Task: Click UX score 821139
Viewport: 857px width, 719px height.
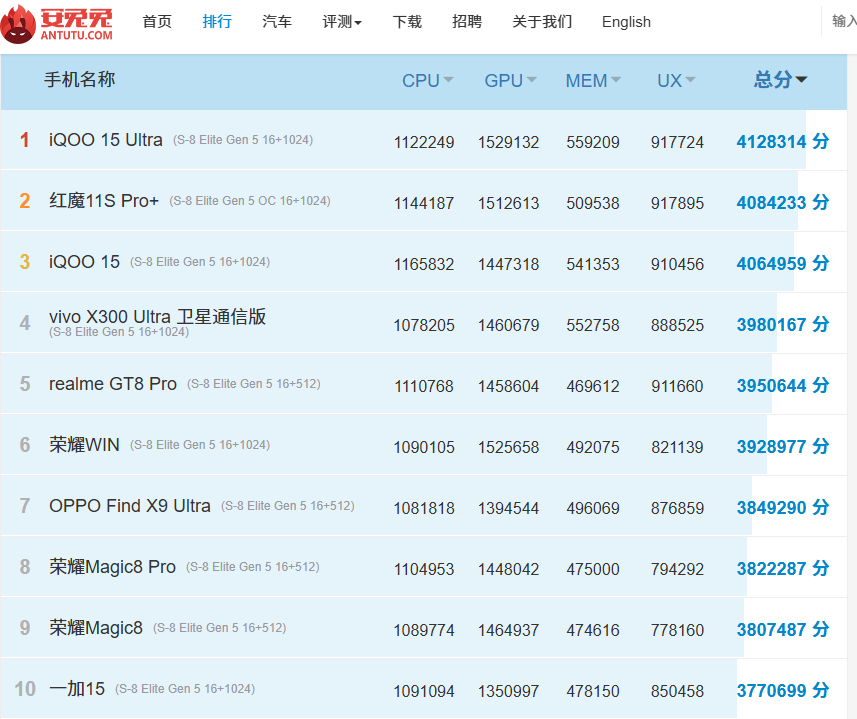Action: tap(677, 447)
